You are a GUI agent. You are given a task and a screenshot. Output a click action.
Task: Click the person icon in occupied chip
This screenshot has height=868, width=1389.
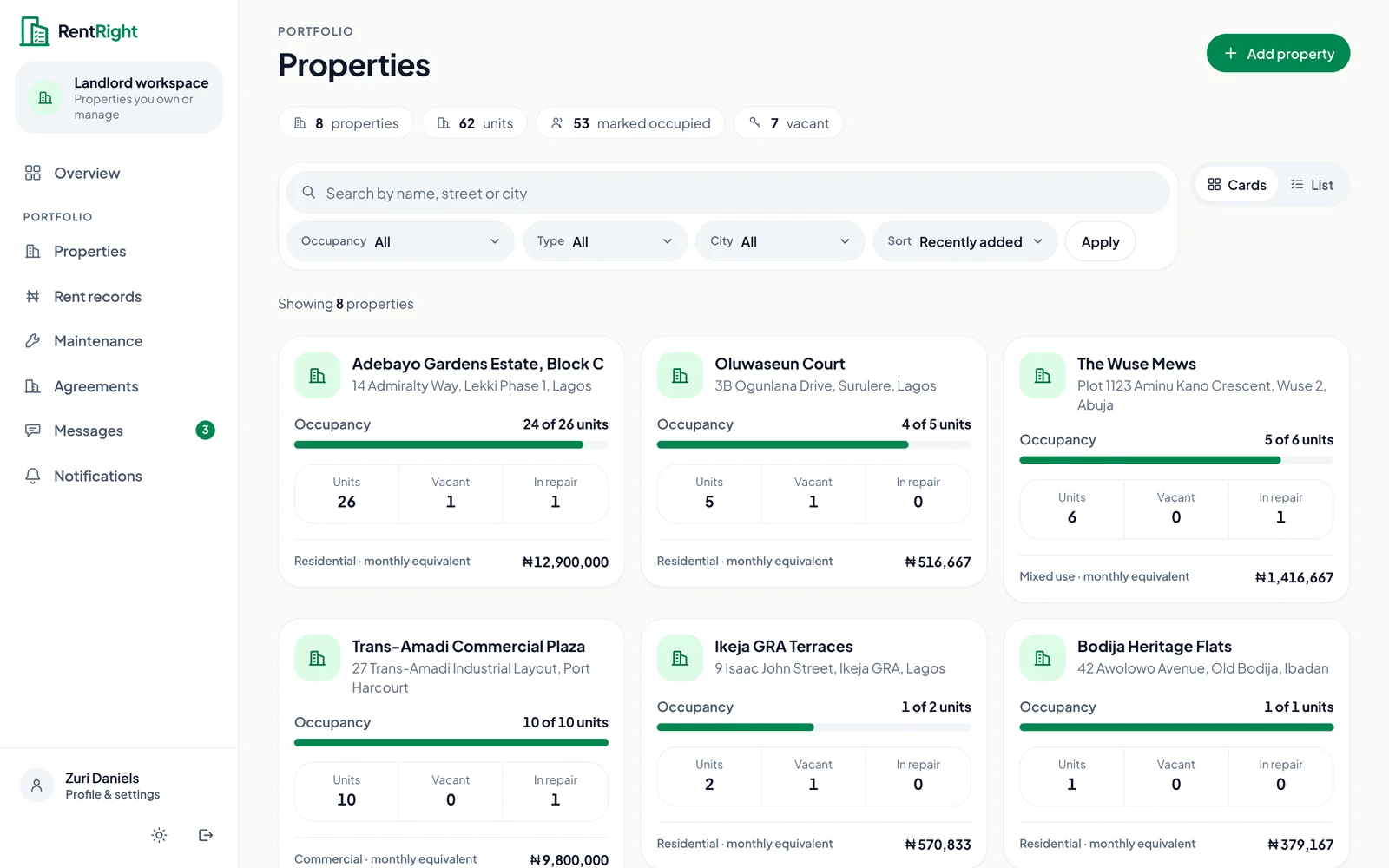557,123
